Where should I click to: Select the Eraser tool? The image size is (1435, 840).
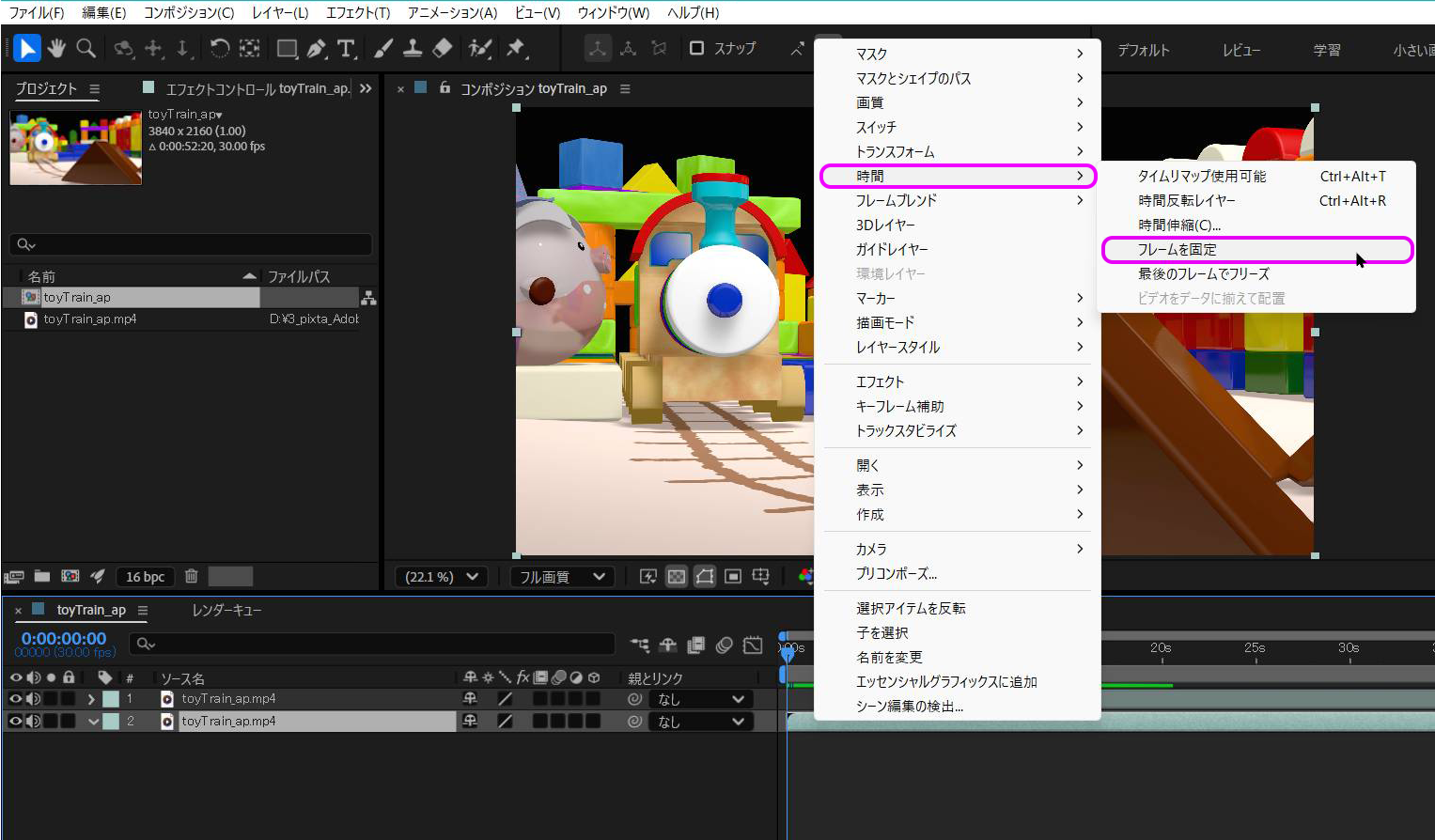tap(442, 48)
